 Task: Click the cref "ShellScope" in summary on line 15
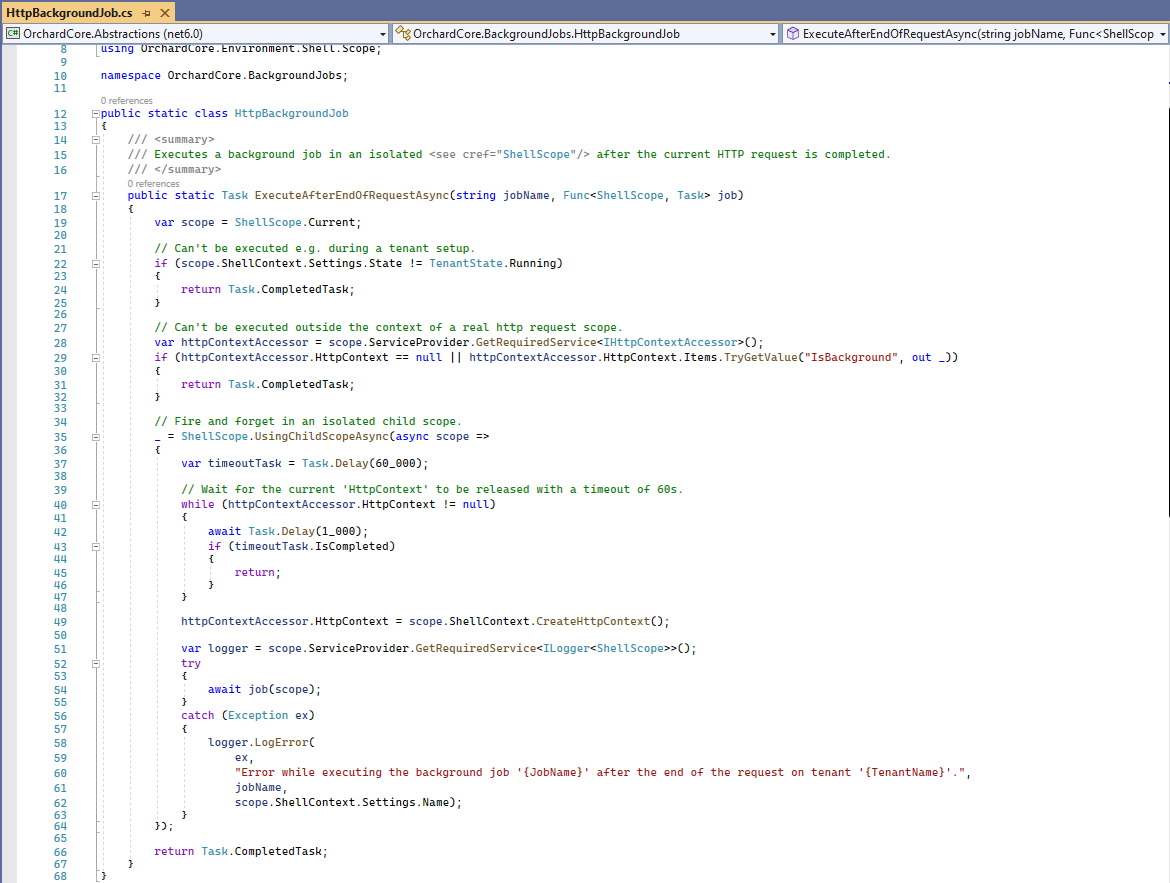536,155
